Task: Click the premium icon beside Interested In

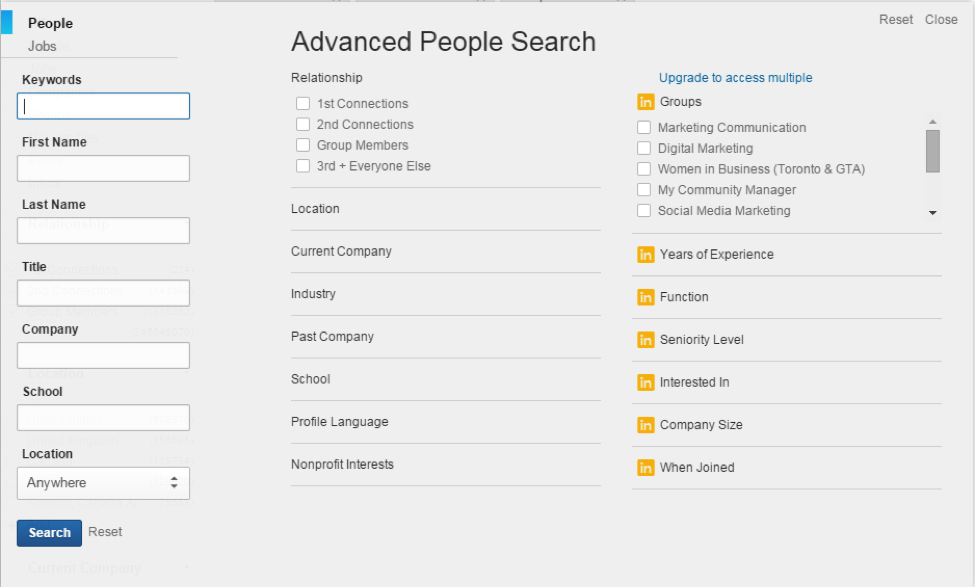Action: 645,382
